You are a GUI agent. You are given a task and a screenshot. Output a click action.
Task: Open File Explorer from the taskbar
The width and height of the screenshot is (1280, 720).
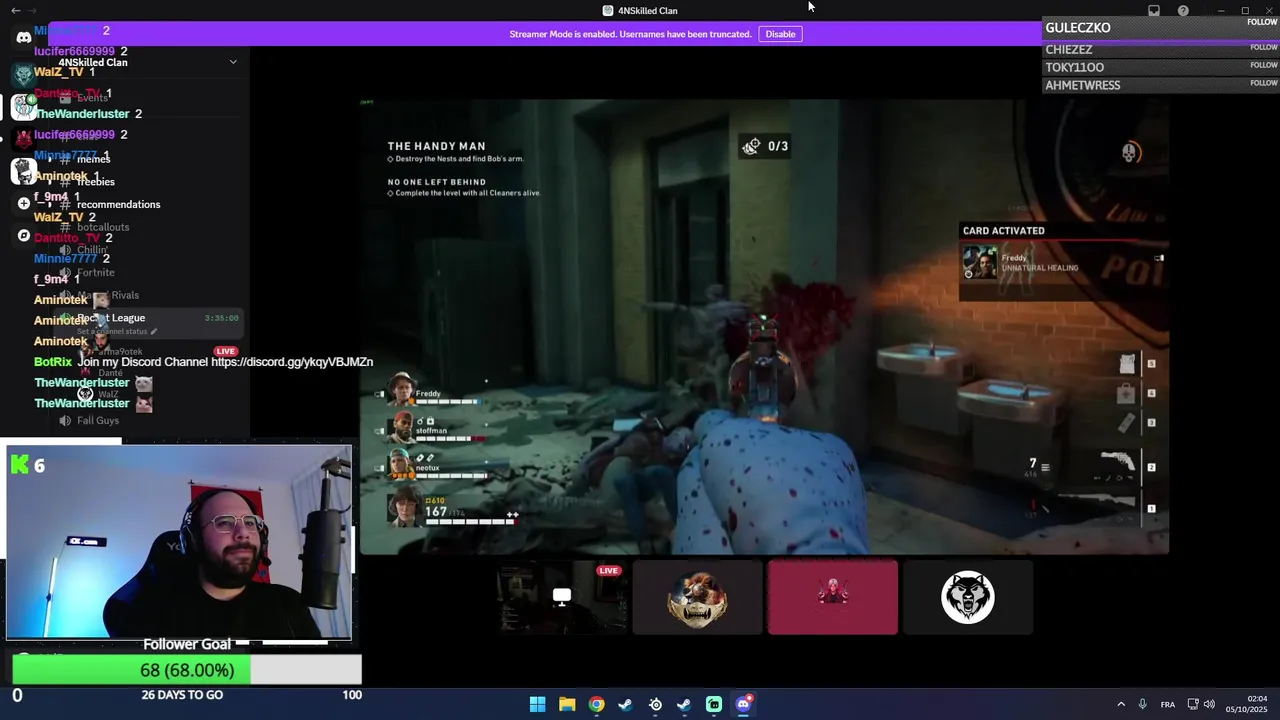coord(567,704)
